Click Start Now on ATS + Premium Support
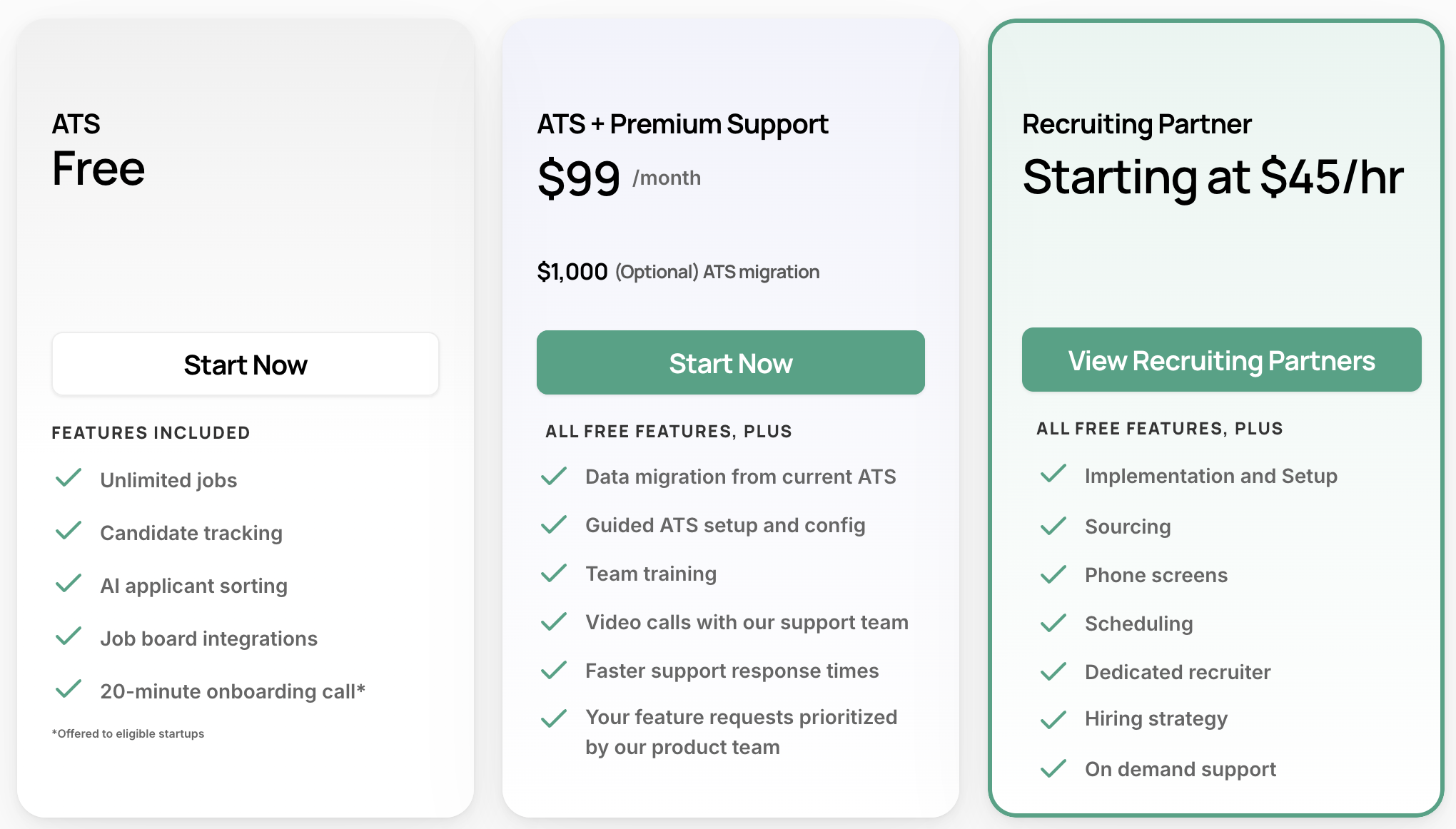 point(730,362)
